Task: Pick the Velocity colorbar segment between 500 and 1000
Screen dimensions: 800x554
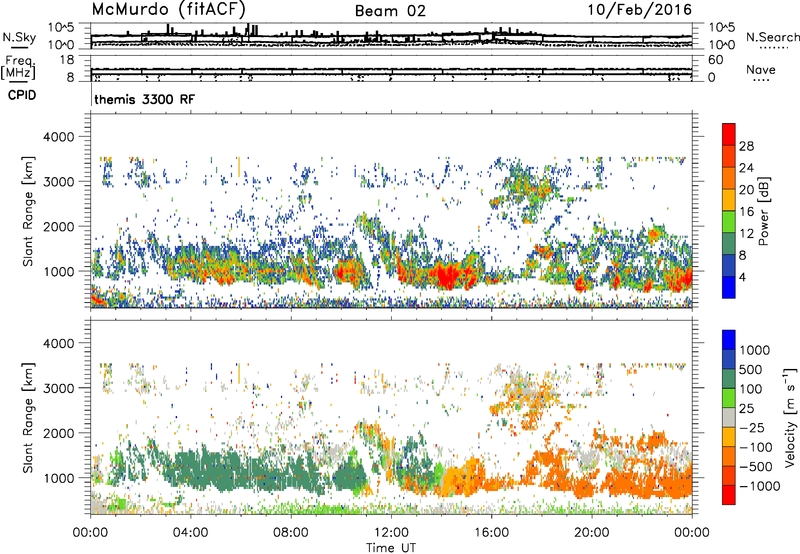Action: click(x=729, y=360)
